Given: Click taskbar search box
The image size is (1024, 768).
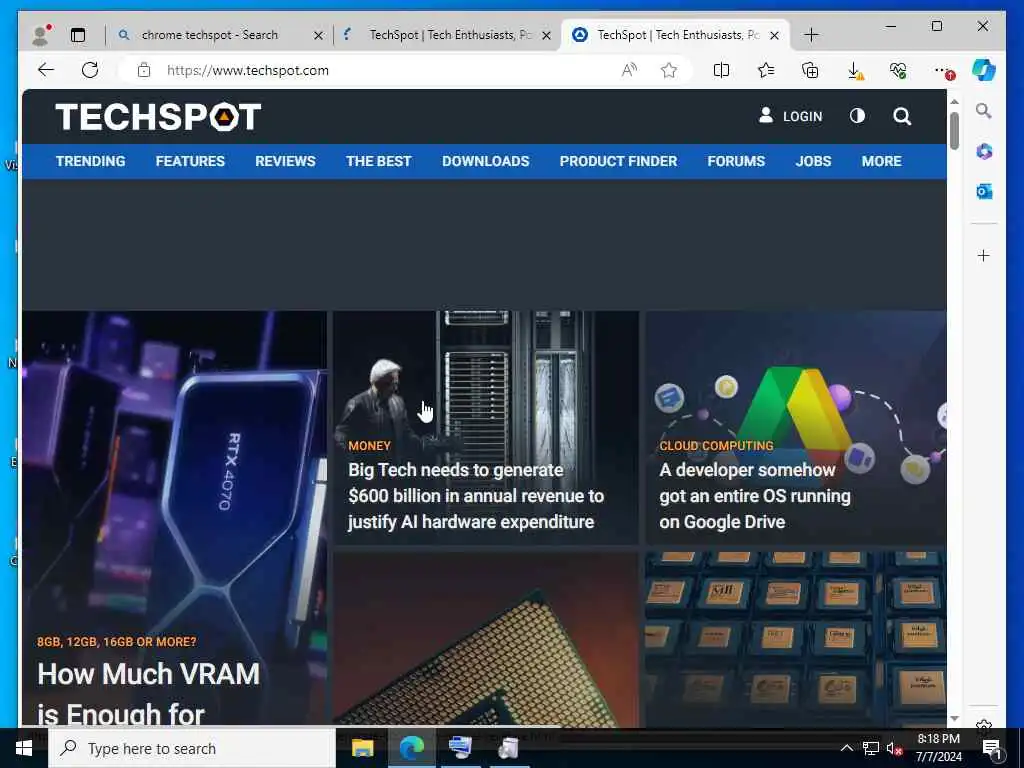Looking at the screenshot, I should click(x=192, y=748).
